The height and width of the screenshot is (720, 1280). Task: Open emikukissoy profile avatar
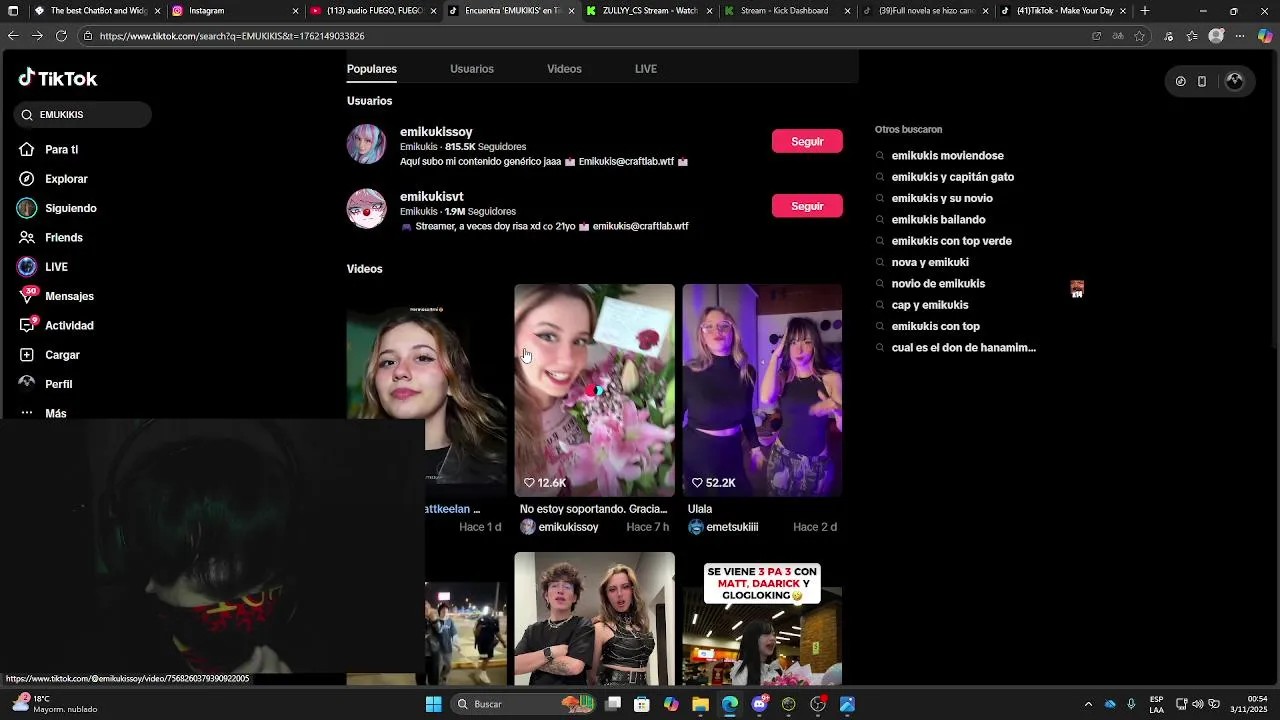(366, 144)
